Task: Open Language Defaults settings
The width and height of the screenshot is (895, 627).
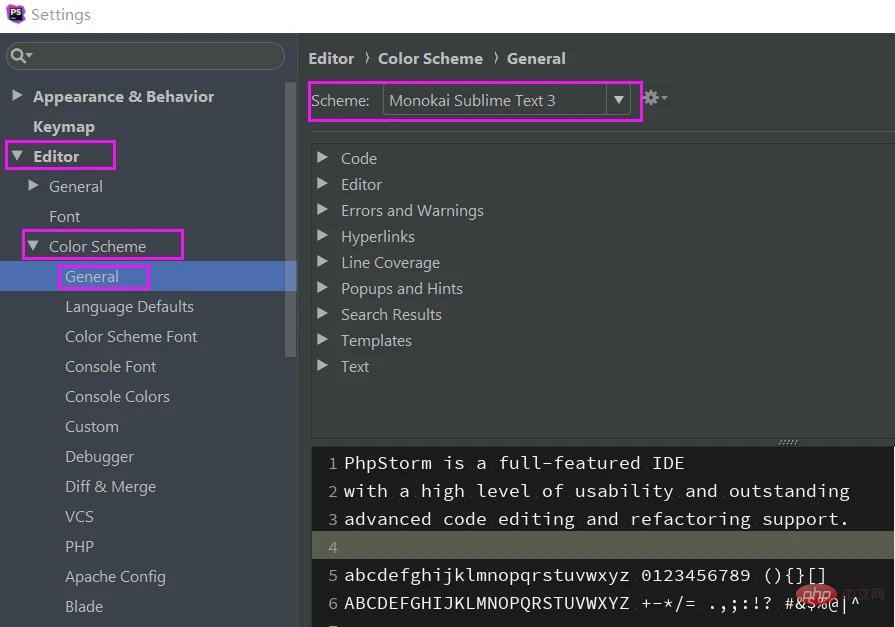Action: [130, 307]
